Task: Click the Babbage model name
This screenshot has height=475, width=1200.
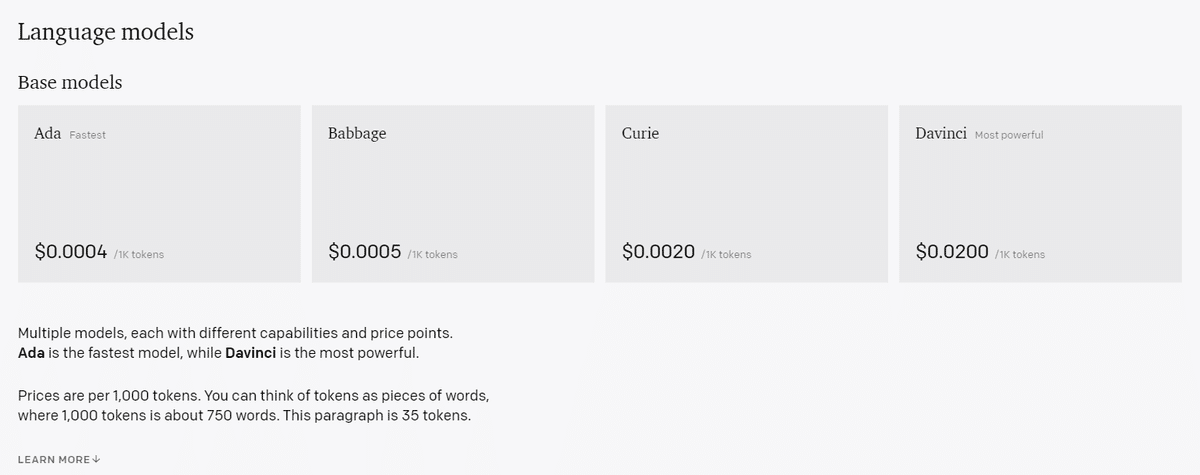Action: 357,133
